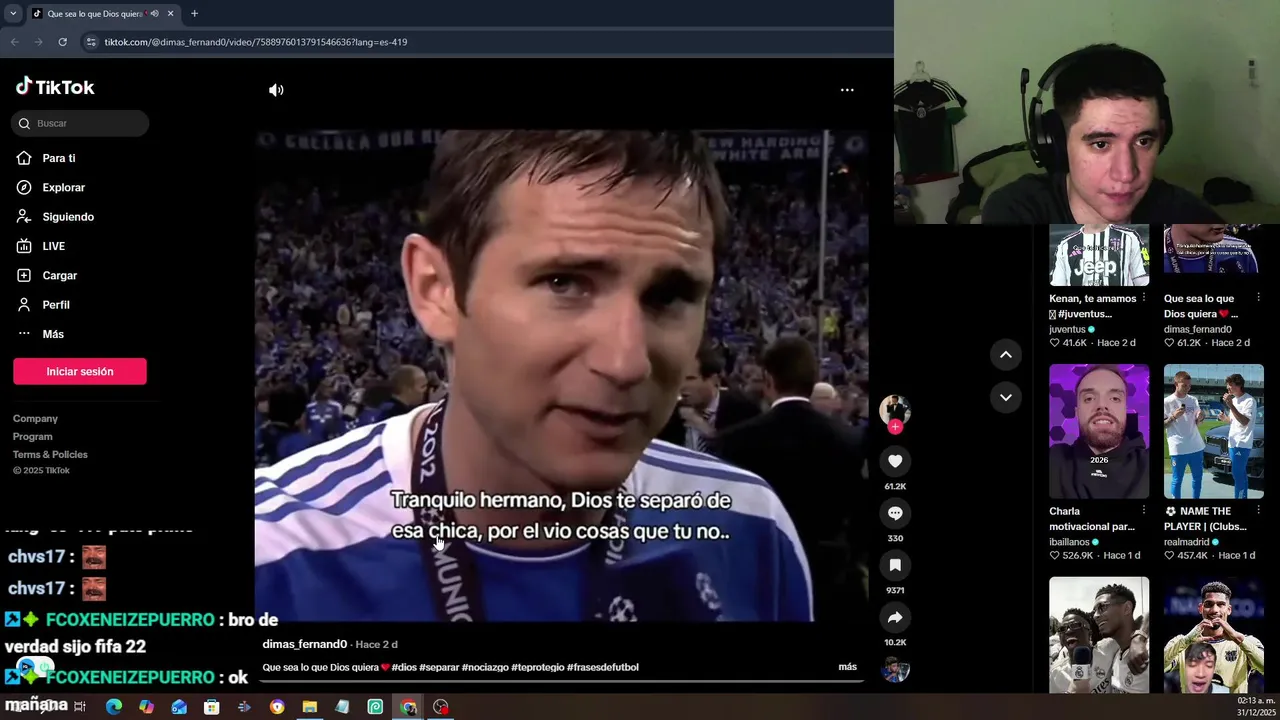This screenshot has width=1280, height=720.
Task: Click the #dios hashtag
Action: pos(404,667)
